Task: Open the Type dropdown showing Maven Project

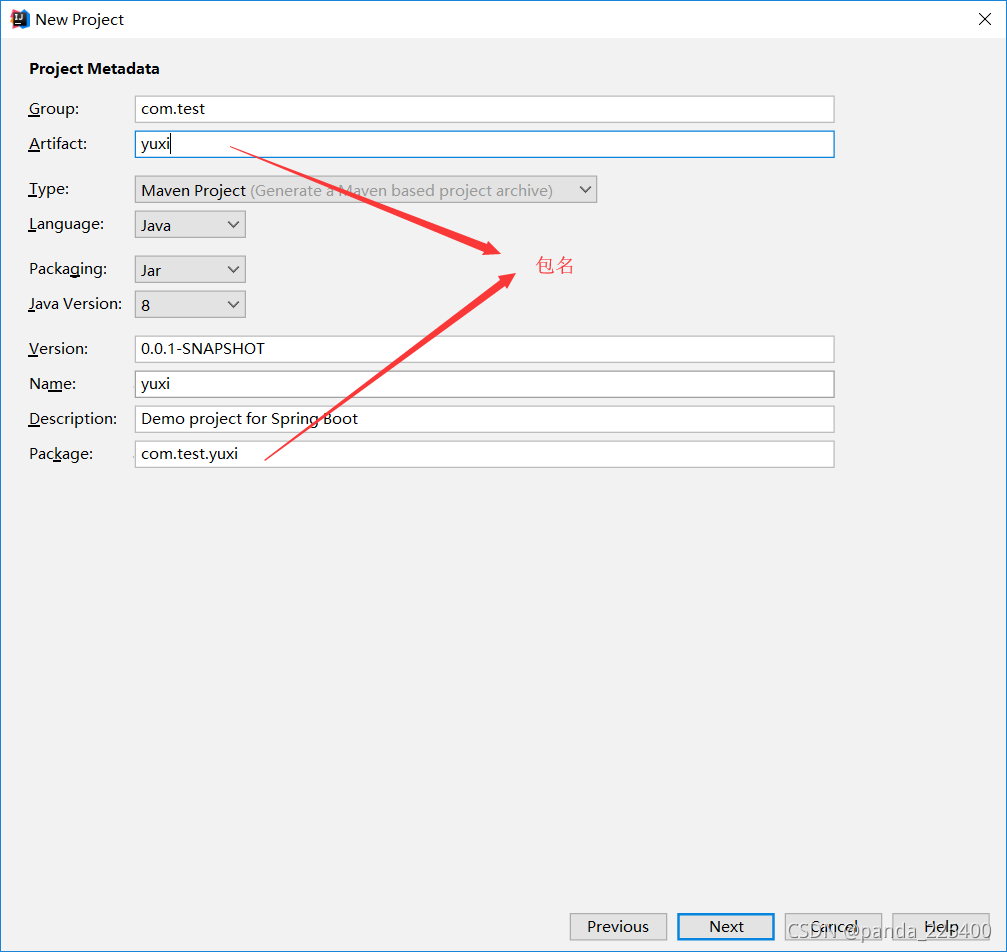Action: pyautogui.click(x=365, y=190)
